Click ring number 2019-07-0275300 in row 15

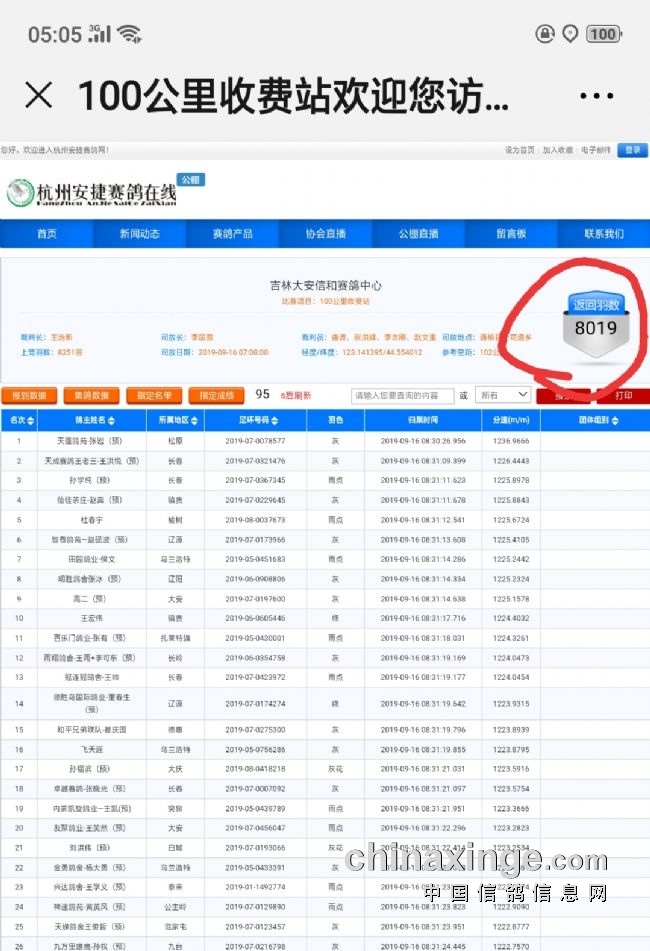(x=255, y=730)
